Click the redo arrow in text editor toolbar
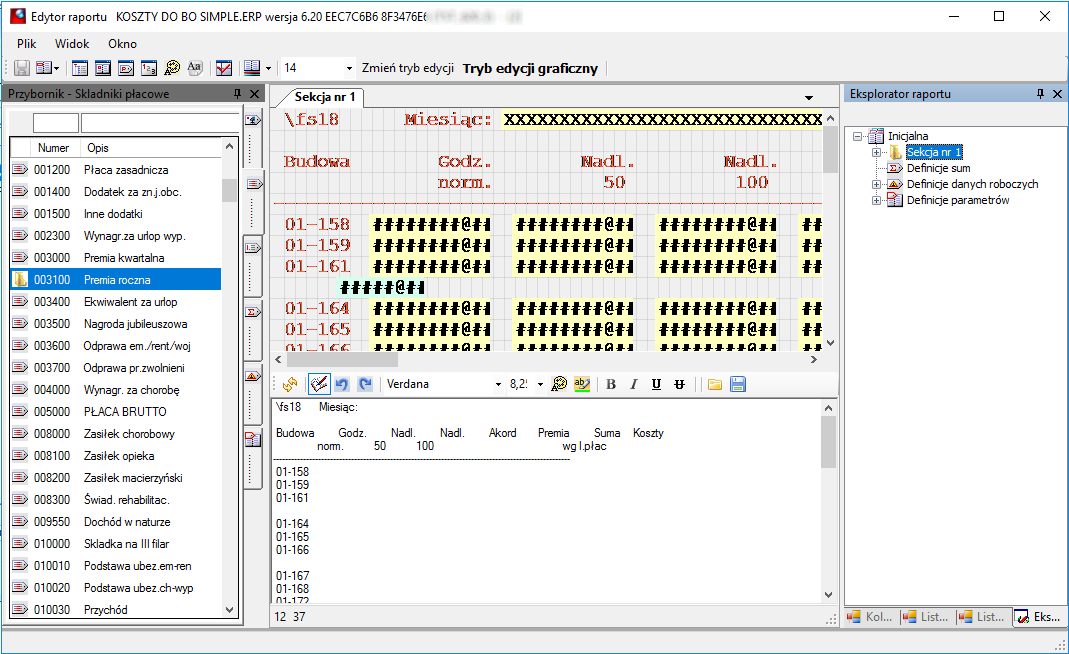 [365, 385]
